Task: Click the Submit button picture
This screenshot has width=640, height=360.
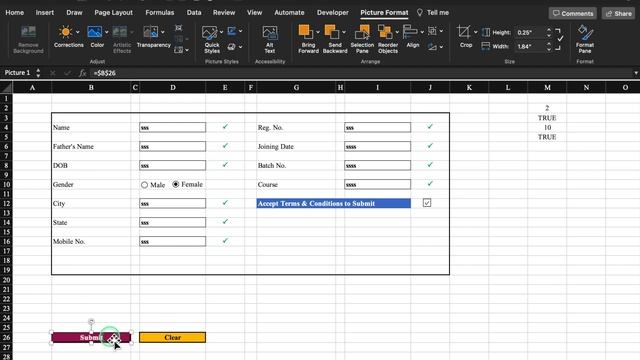Action: (x=91, y=338)
